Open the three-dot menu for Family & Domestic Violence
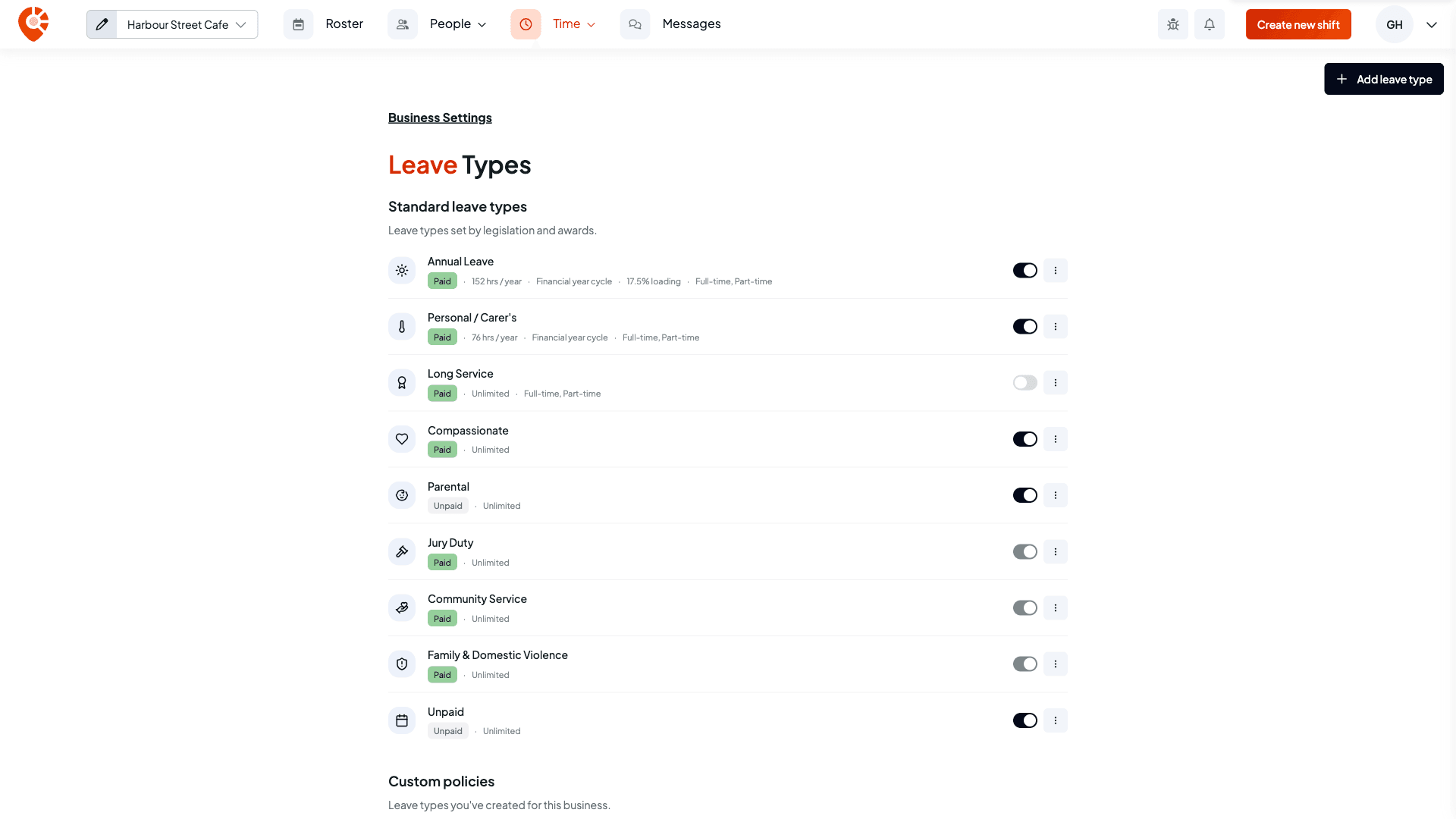1456x819 pixels. tap(1055, 664)
